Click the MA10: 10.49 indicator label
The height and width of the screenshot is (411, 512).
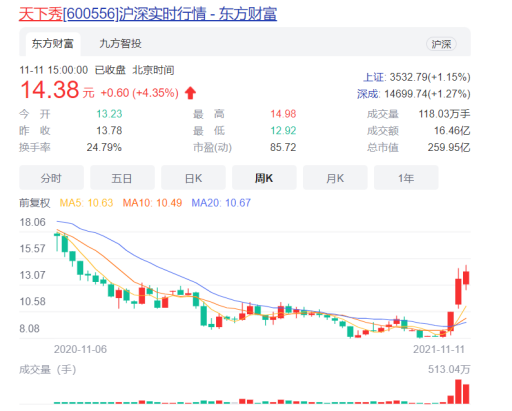(x=152, y=203)
